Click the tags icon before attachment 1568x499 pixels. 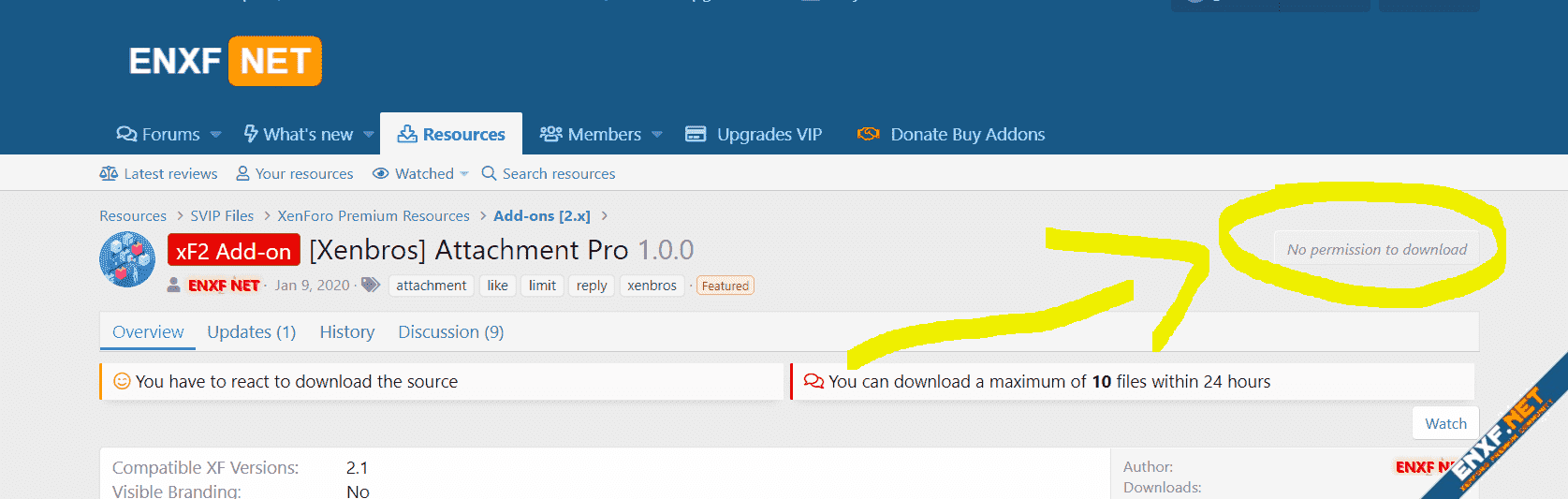tap(372, 285)
